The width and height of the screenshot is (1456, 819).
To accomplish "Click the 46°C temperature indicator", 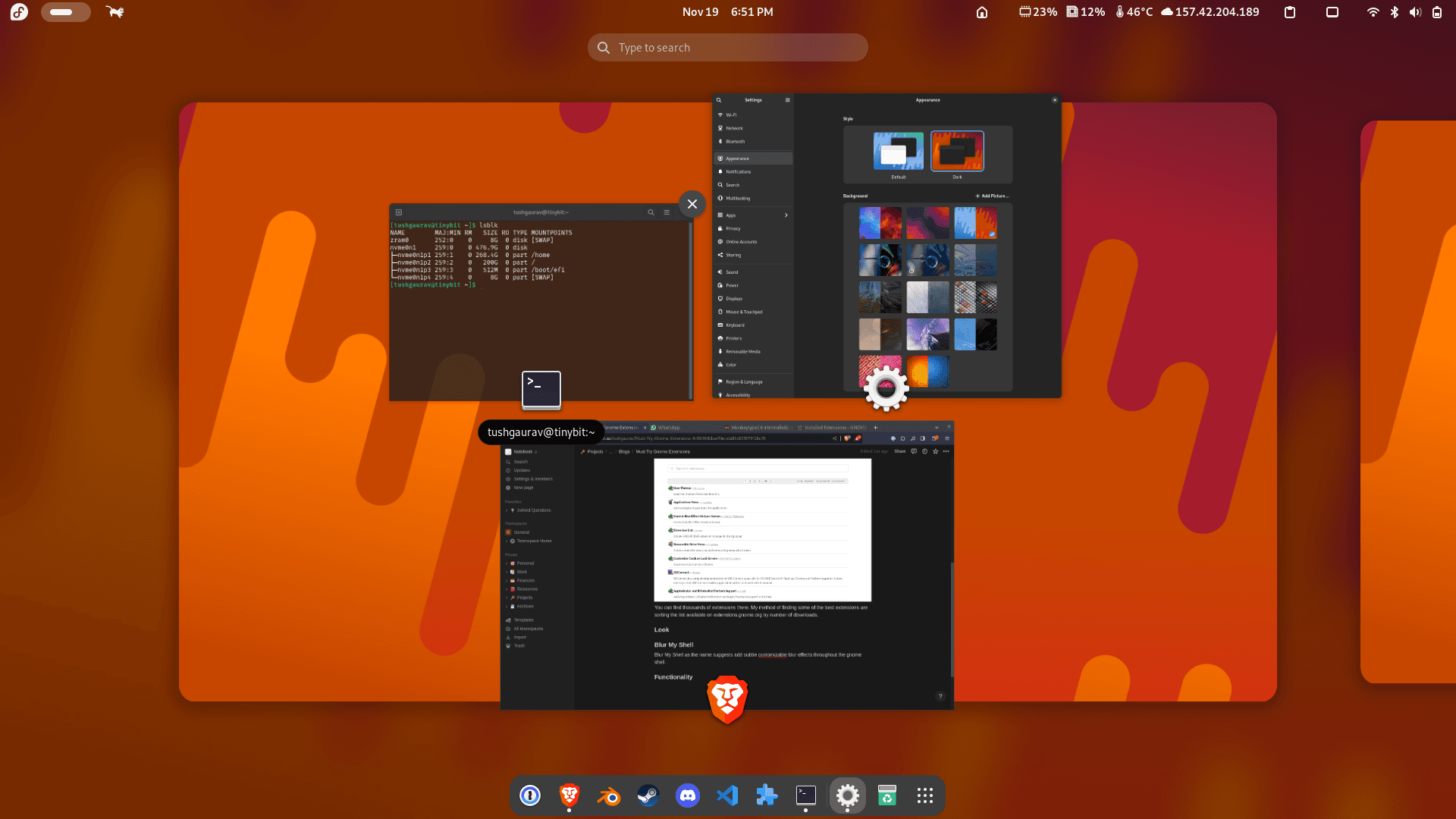I will click(x=1134, y=11).
